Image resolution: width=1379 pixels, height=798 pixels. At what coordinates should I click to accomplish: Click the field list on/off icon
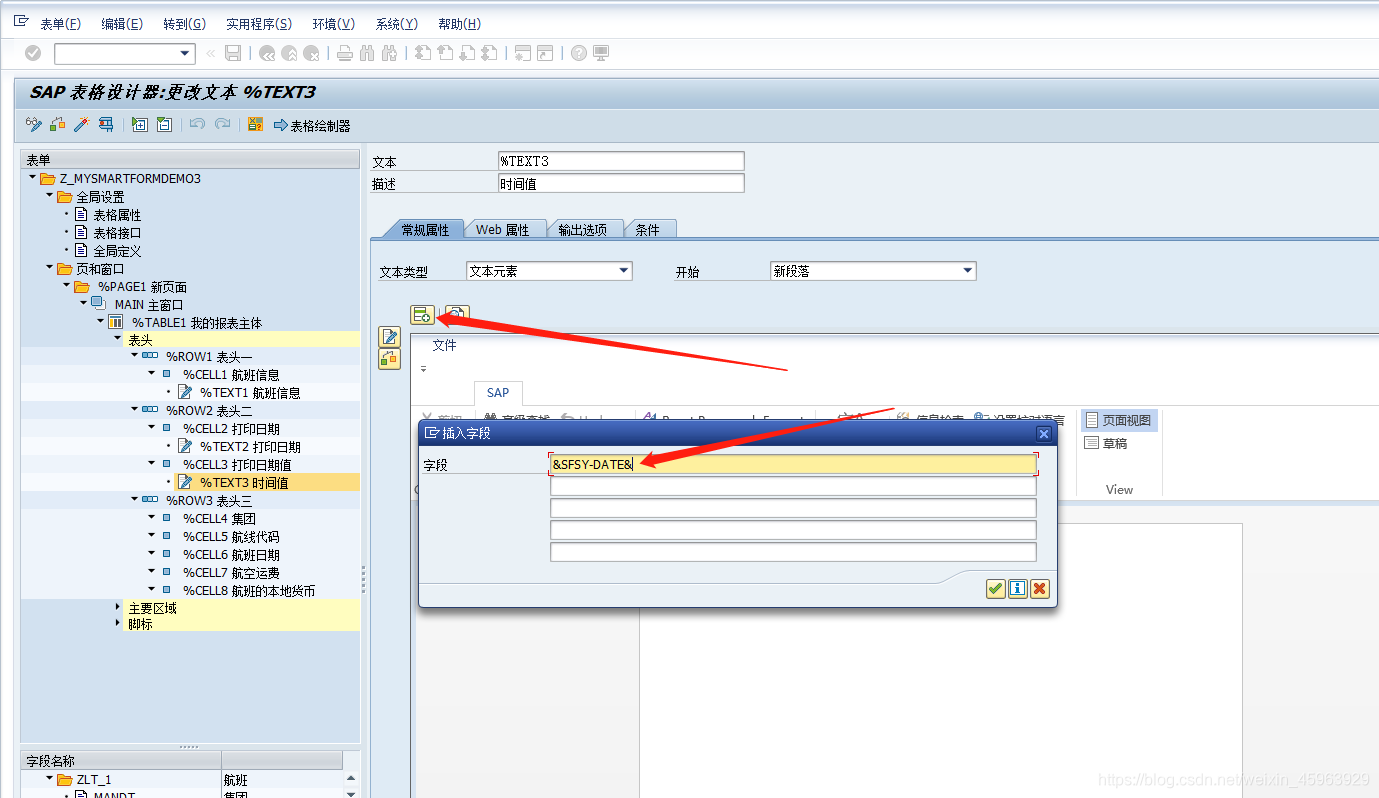coord(255,125)
